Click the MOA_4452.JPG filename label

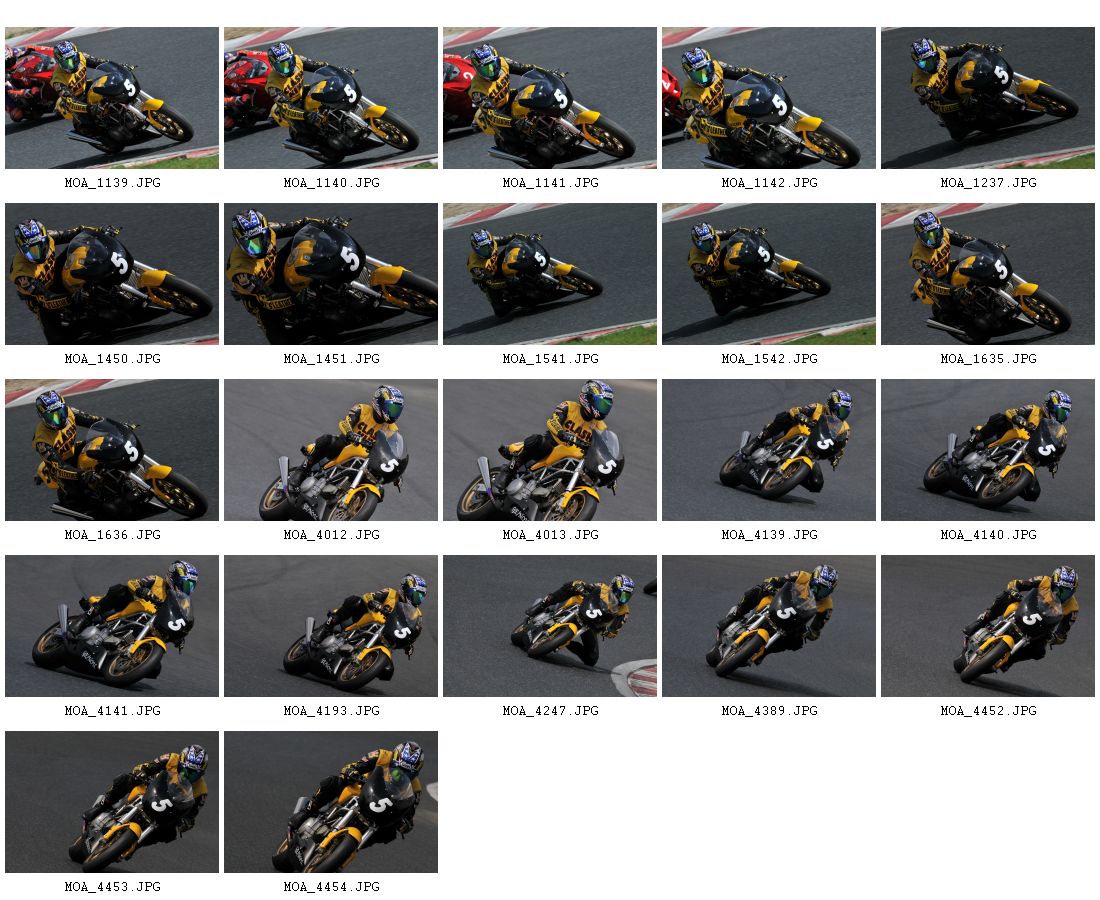click(988, 711)
